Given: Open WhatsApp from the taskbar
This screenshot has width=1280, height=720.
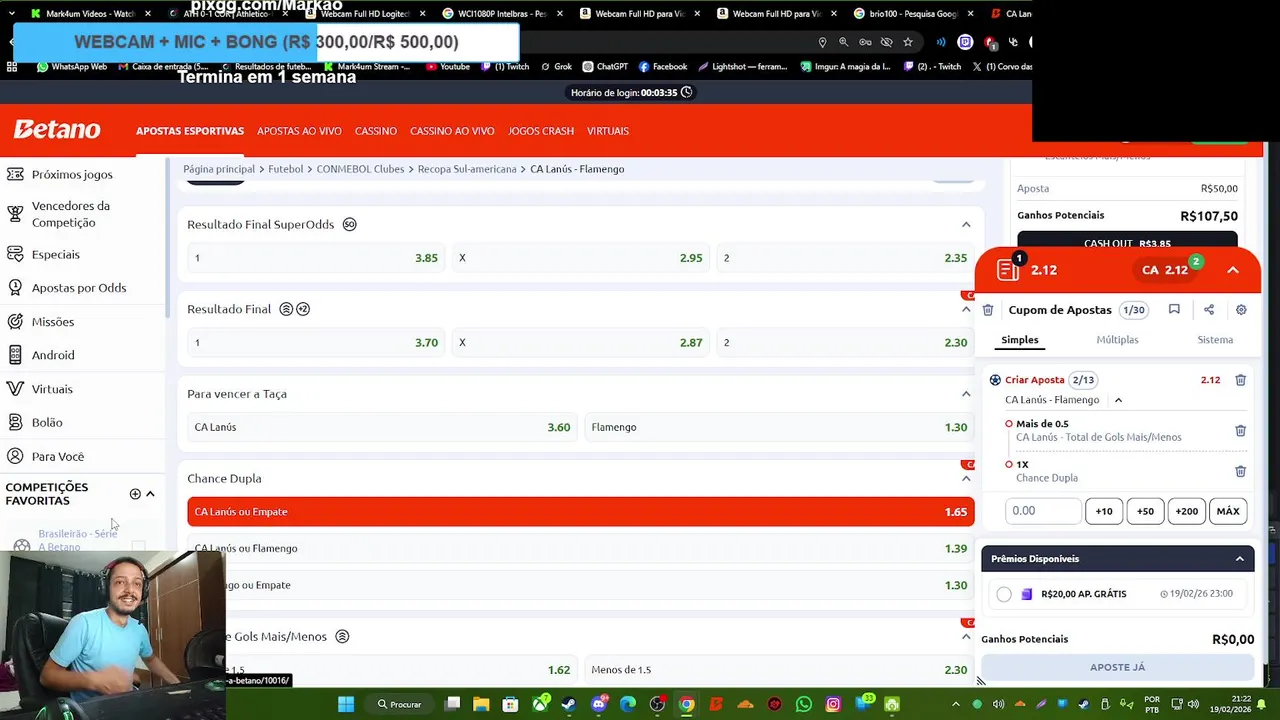Looking at the screenshot, I should tap(804, 704).
